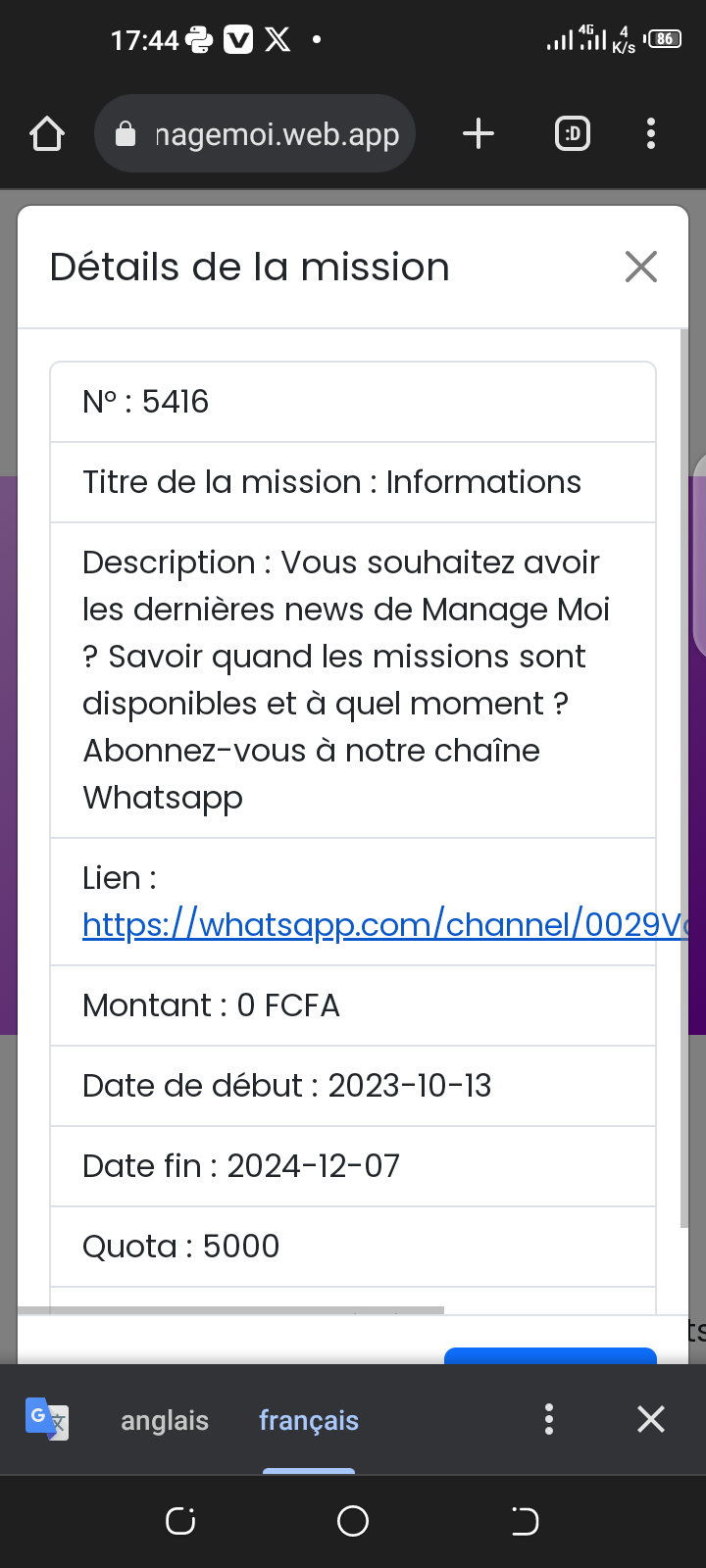Screen dimensions: 706x1568
Task: Open Chrome three-dot overflow menu
Action: point(651,134)
